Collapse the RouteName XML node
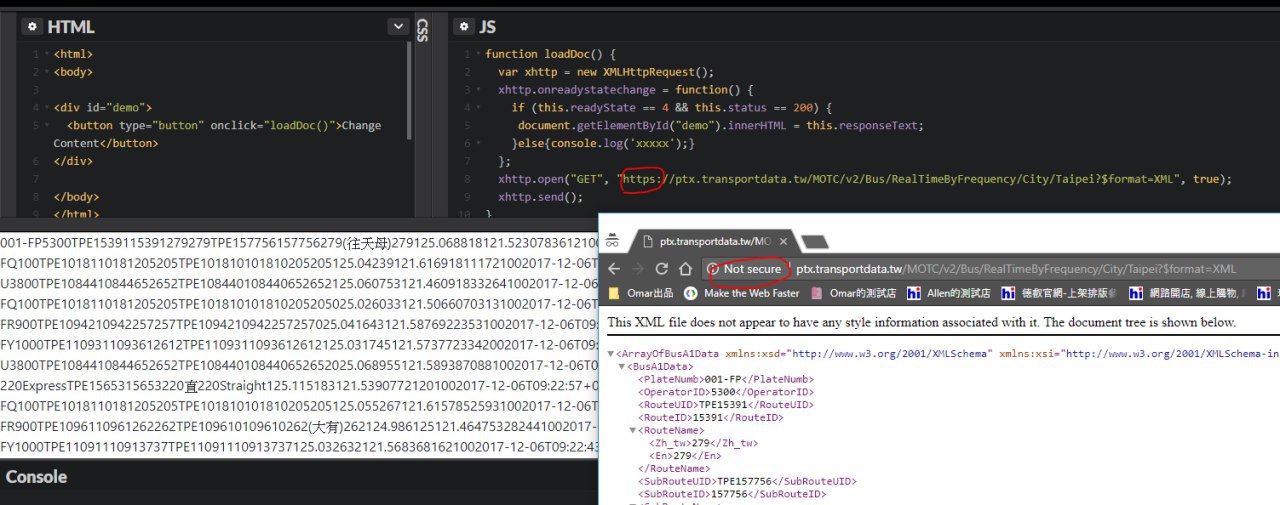Image resolution: width=1280 pixels, height=505 pixels. tap(632, 430)
